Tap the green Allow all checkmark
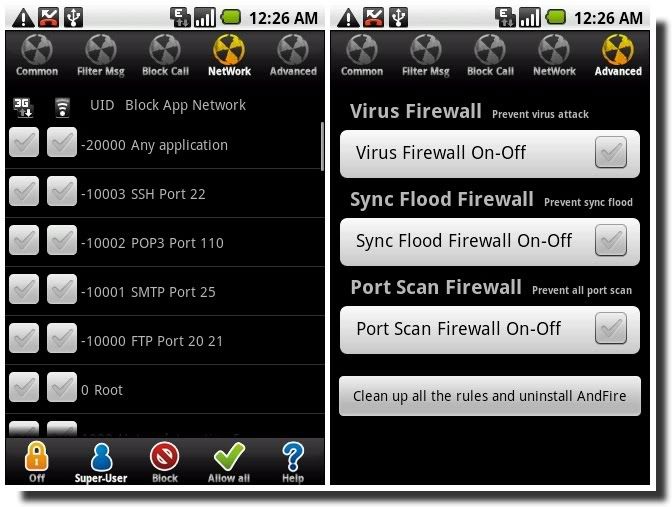Image resolution: width=672 pixels, height=507 pixels. [229, 456]
